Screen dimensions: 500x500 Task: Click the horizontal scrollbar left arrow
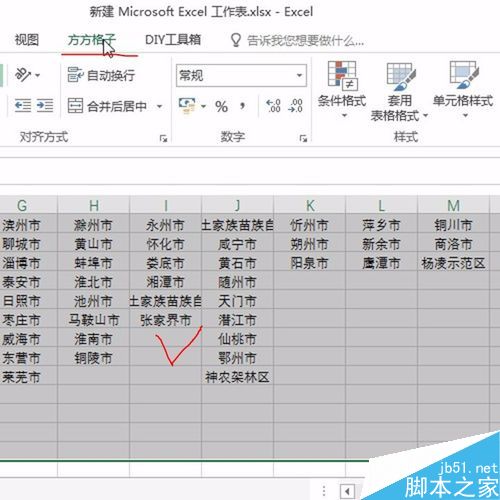347,491
